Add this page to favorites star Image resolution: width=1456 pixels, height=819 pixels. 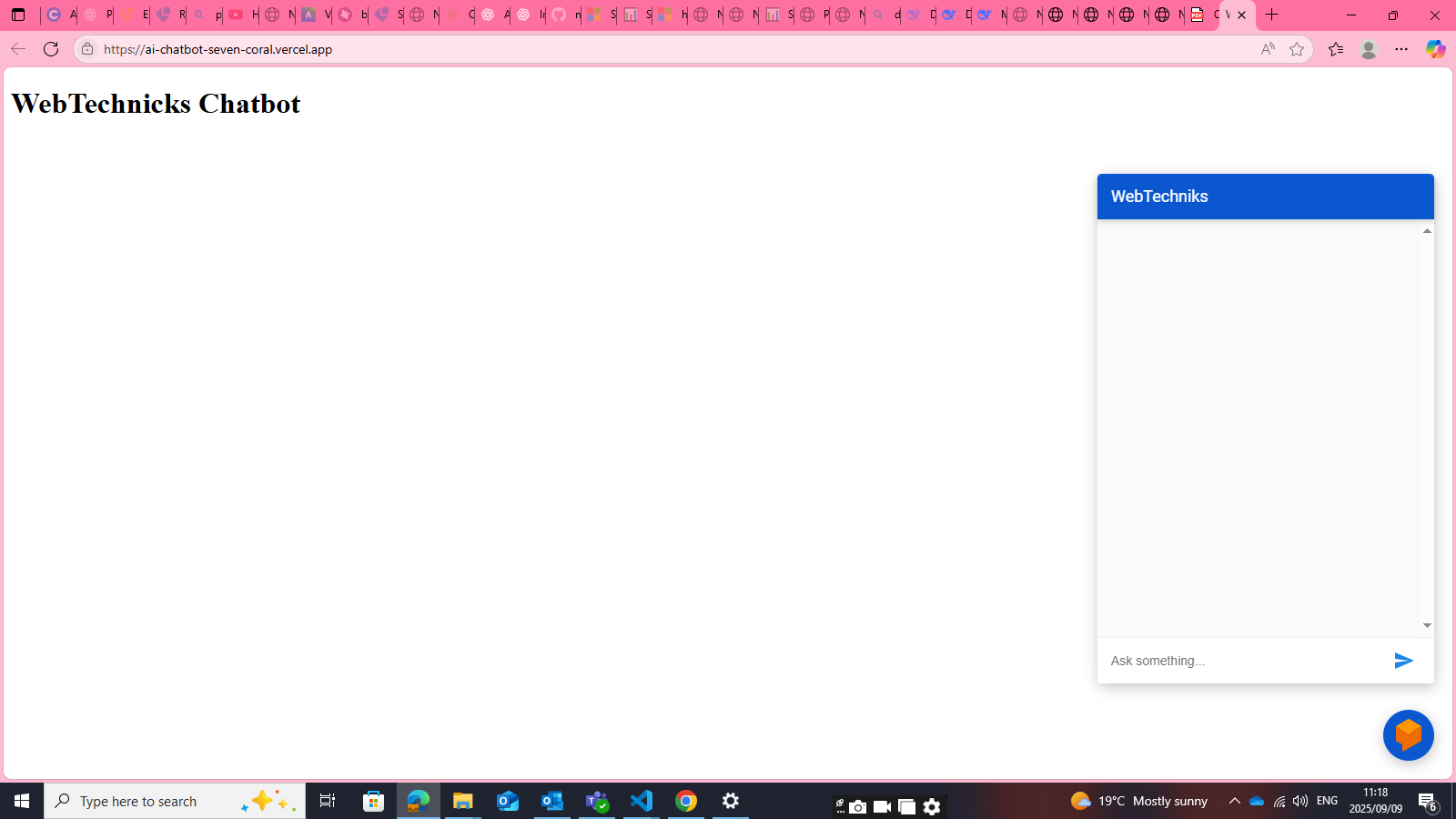pos(1297,49)
